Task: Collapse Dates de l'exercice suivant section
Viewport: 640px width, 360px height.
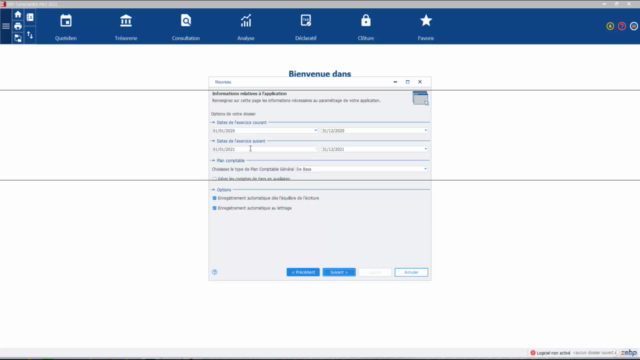Action: pyautogui.click(x=213, y=141)
